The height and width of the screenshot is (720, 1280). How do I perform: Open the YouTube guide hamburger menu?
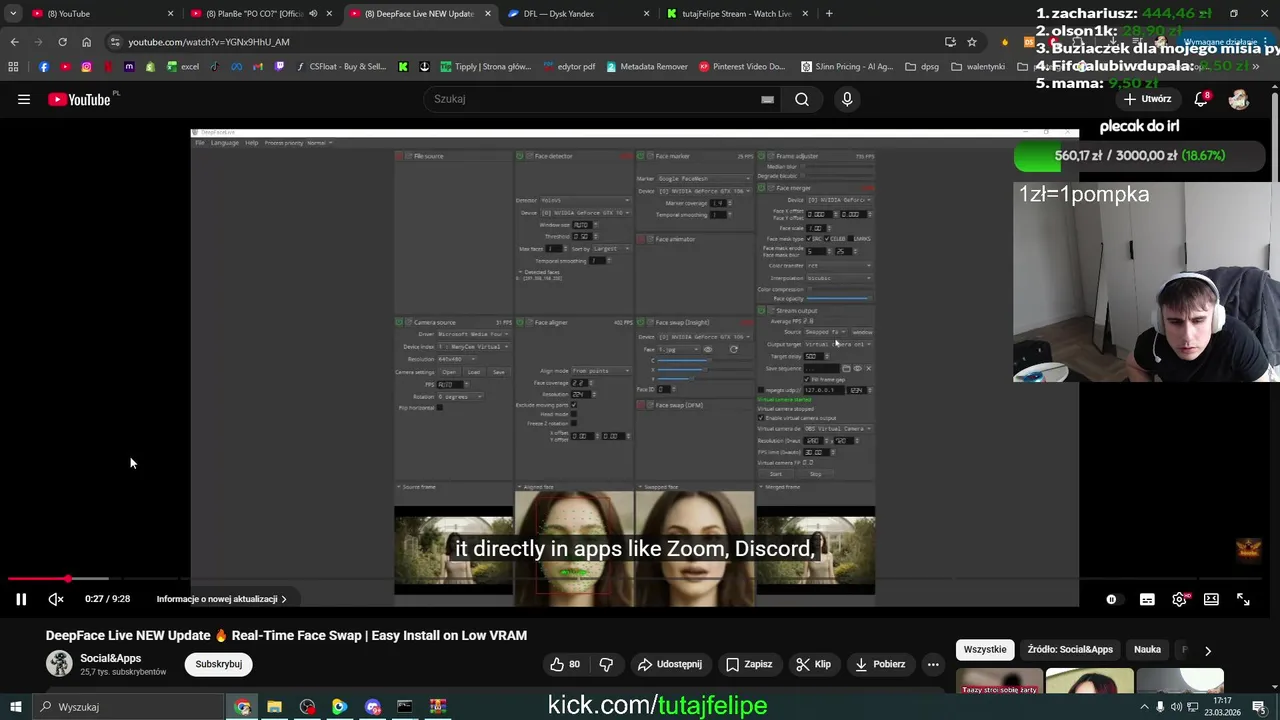(24, 99)
